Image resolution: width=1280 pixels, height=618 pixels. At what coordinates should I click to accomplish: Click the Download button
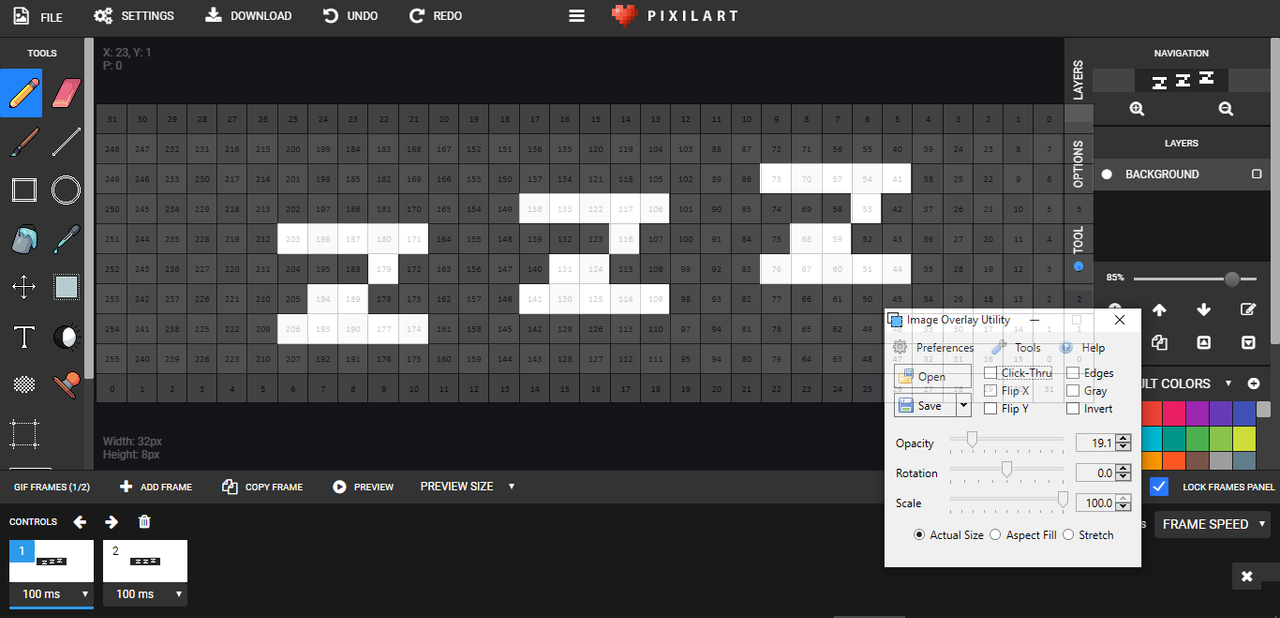point(249,16)
